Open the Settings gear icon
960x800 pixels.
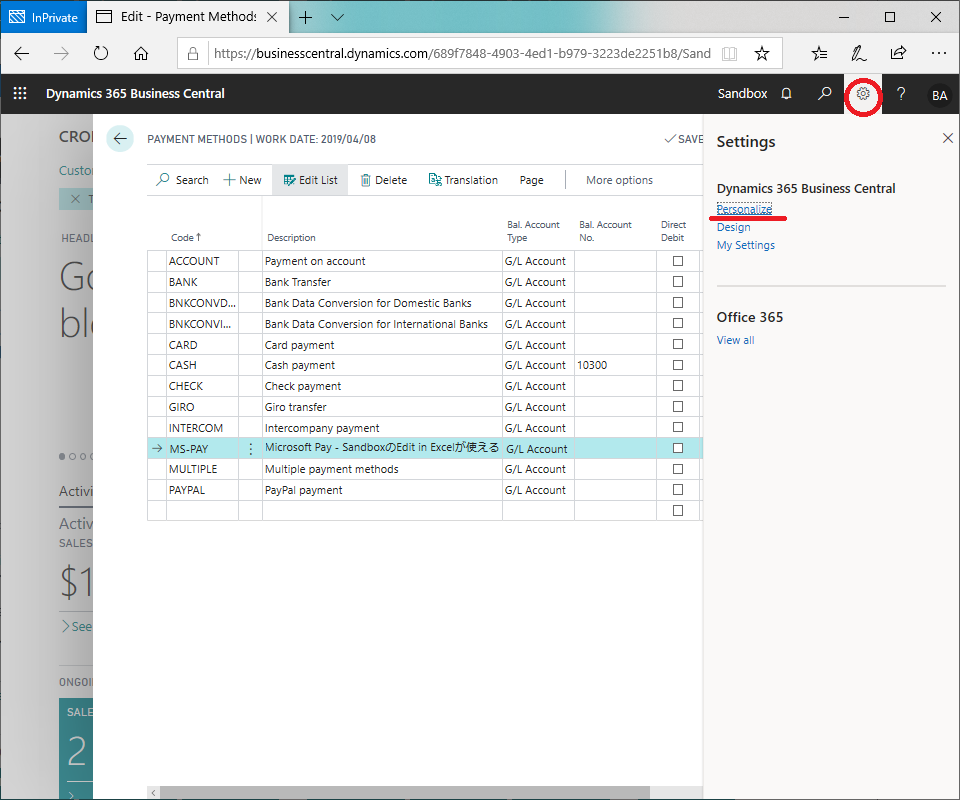863,94
